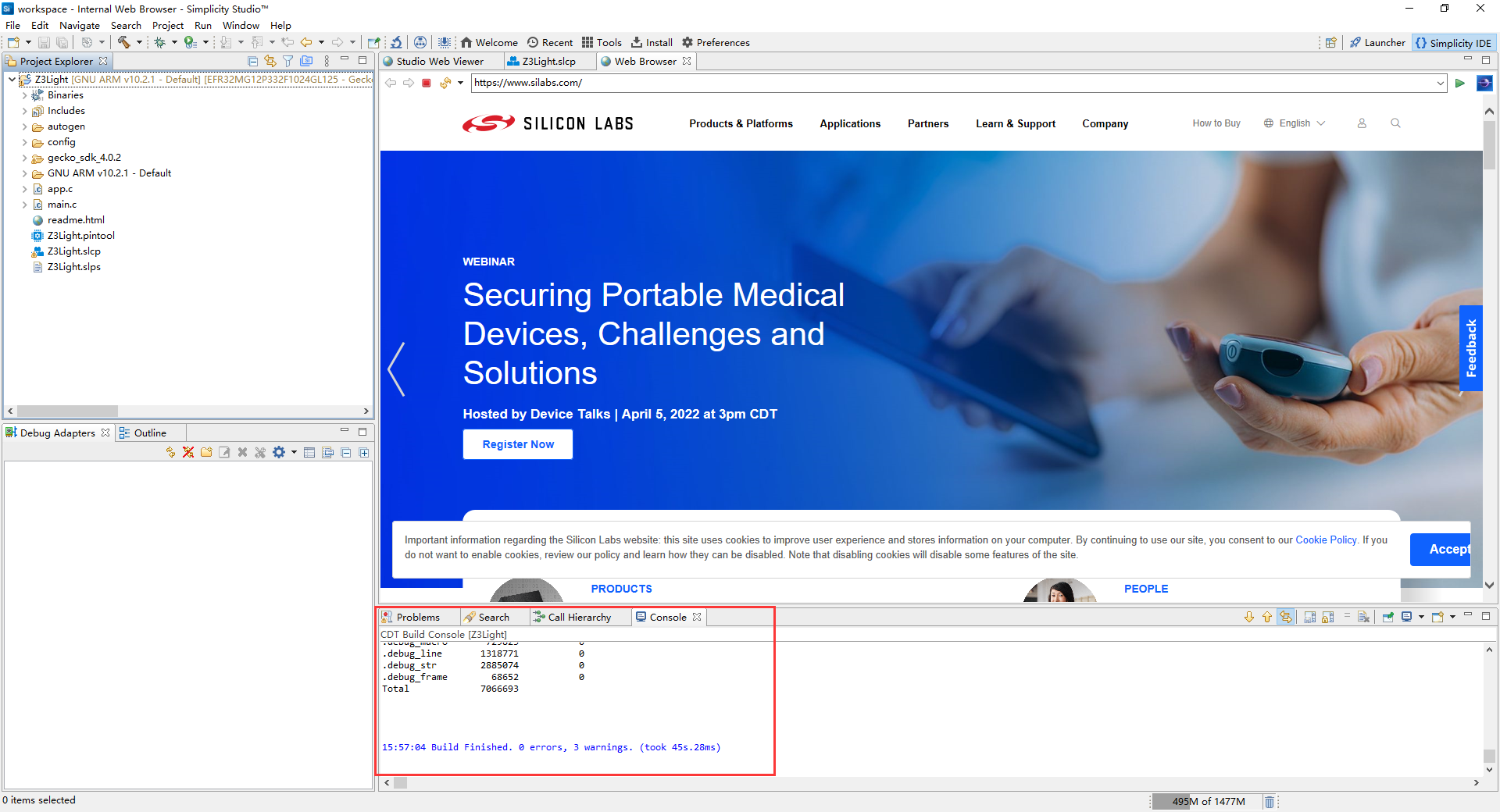Switch to the Simplicity IDE perspective
The image size is (1500, 812).
click(x=1453, y=43)
